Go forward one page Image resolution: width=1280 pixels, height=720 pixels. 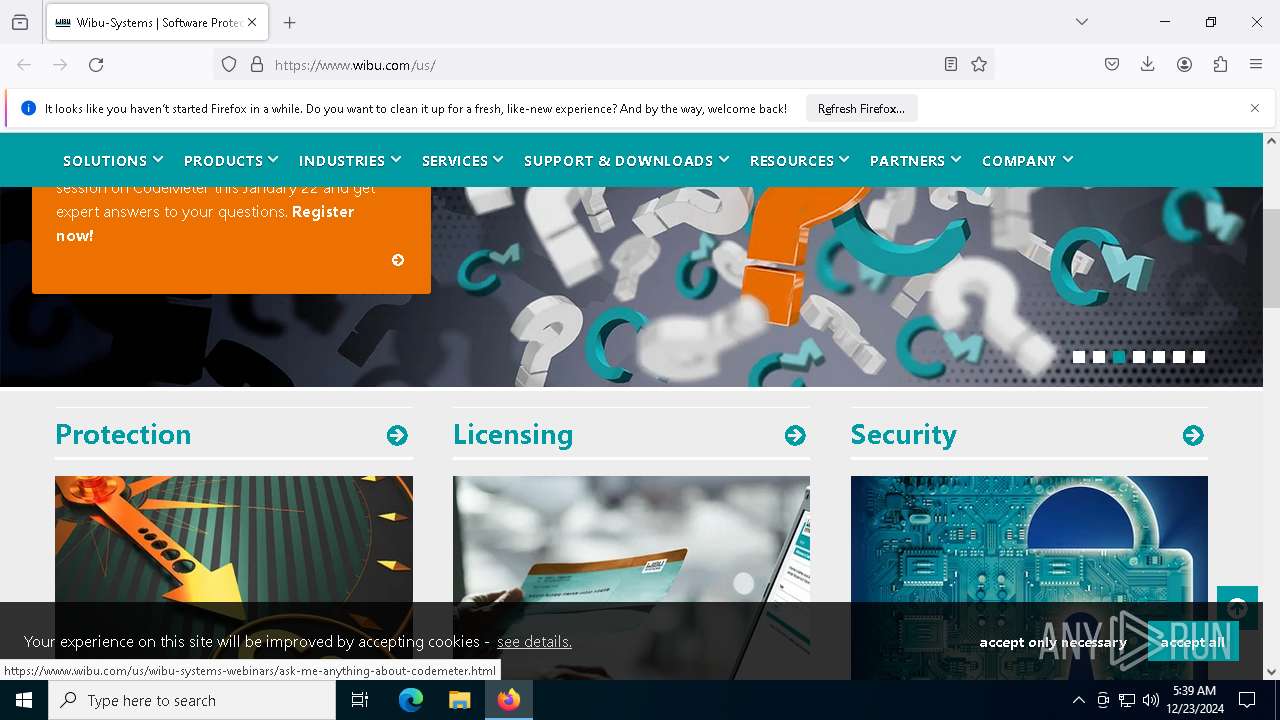[60, 65]
